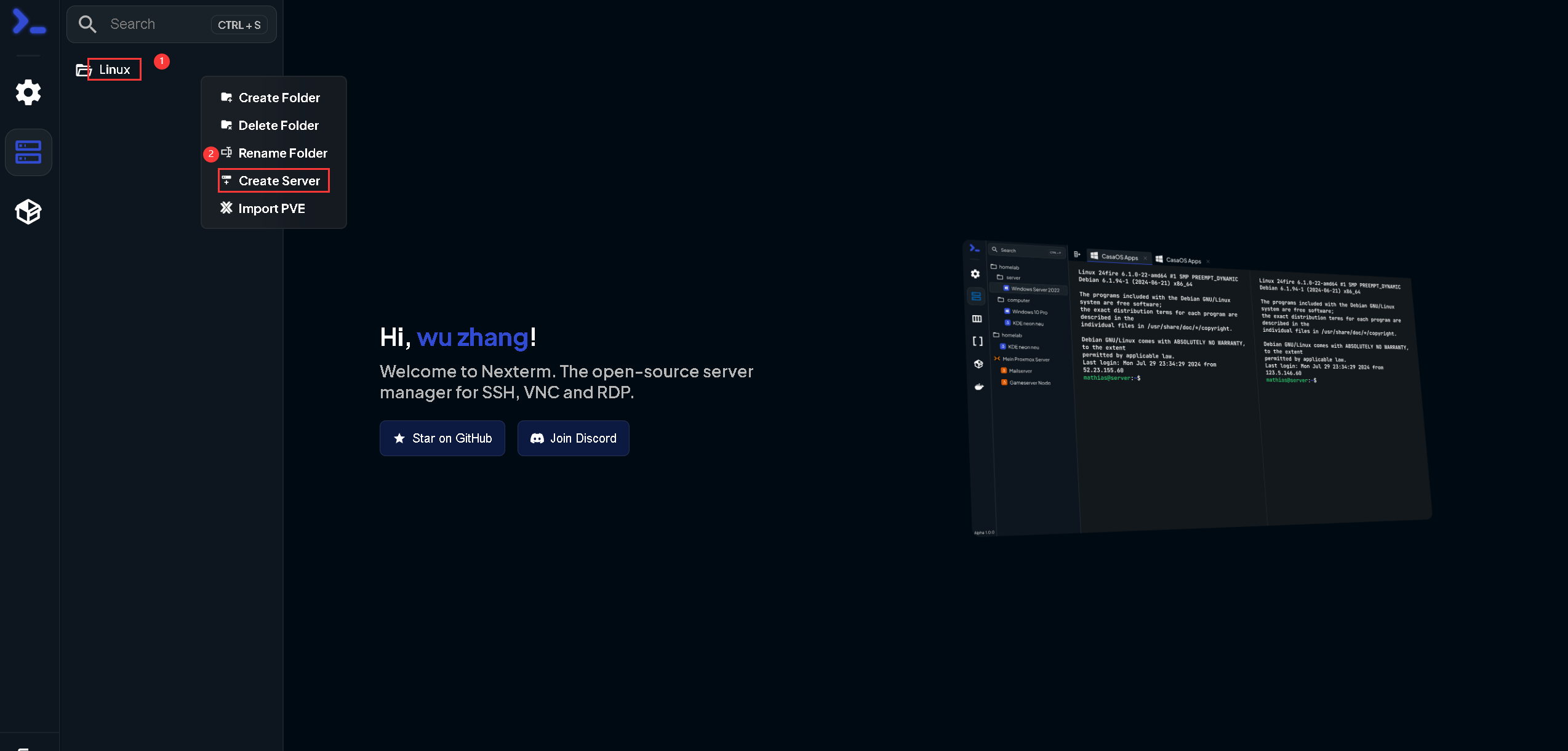This screenshot has height=751, width=1568.
Task: Select the Servers panel icon in the sidebar
Action: (x=28, y=152)
